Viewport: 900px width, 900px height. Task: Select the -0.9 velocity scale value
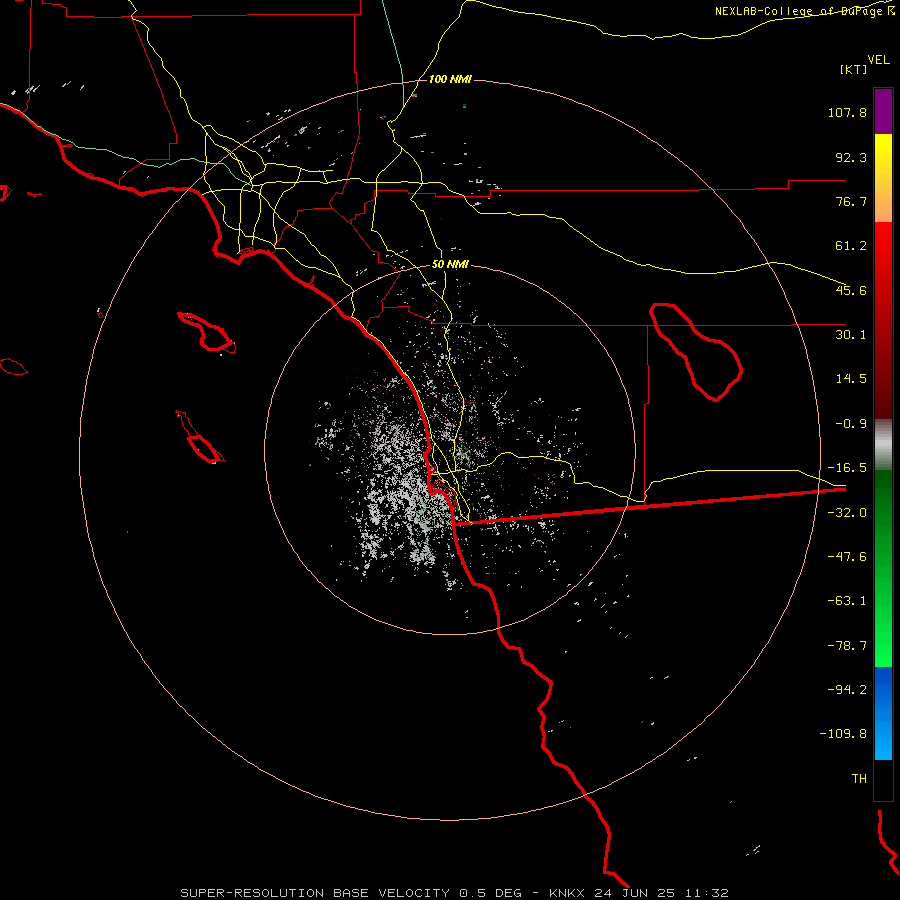click(851, 424)
